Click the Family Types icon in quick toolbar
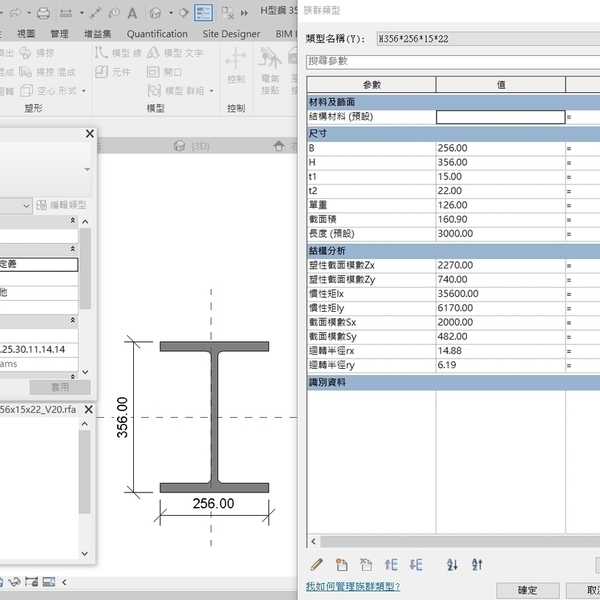This screenshot has height=600, width=600. 203,13
